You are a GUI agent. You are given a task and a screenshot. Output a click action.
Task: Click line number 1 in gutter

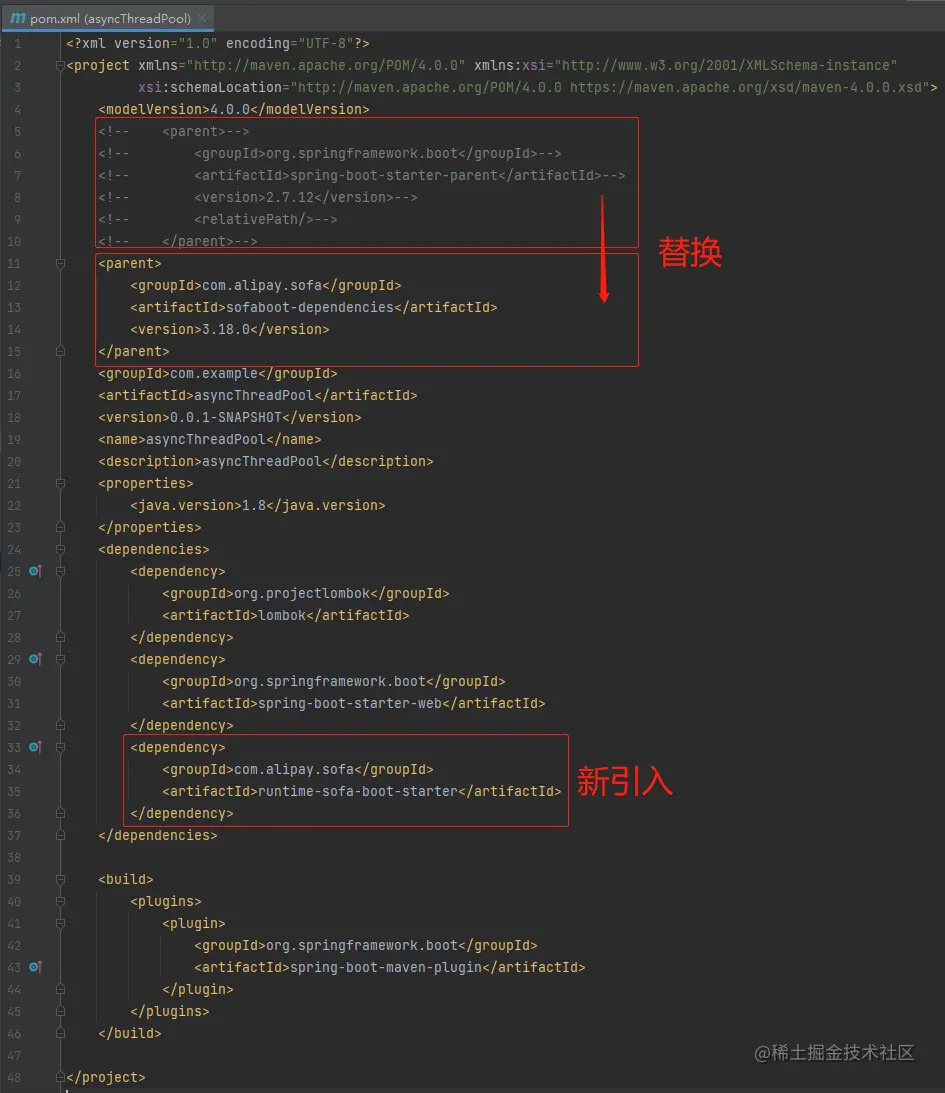click(17, 43)
